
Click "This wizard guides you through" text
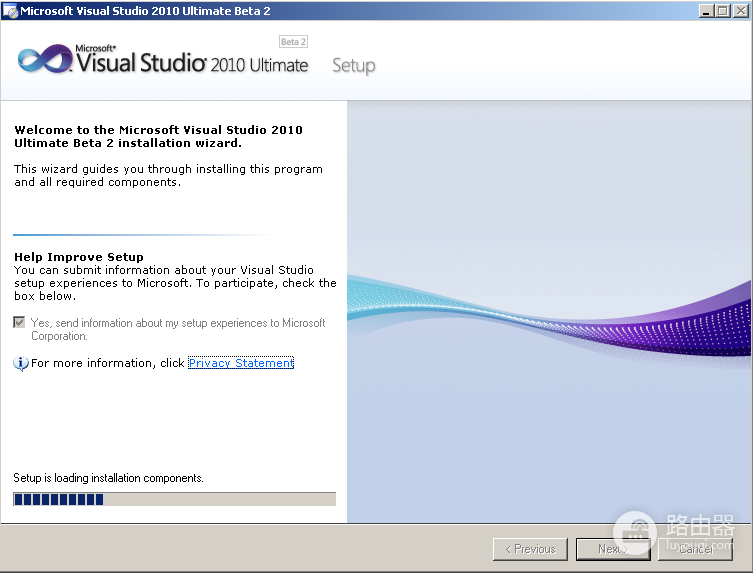(x=168, y=175)
